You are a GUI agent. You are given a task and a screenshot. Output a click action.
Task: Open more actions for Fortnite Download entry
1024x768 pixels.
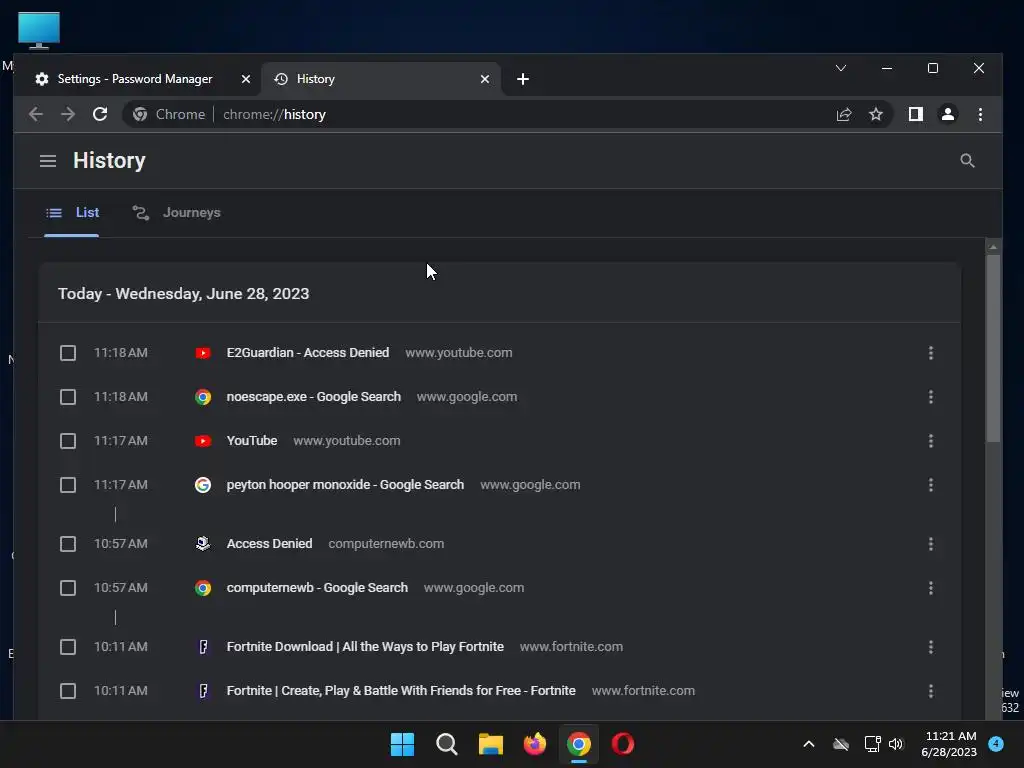coord(931,647)
